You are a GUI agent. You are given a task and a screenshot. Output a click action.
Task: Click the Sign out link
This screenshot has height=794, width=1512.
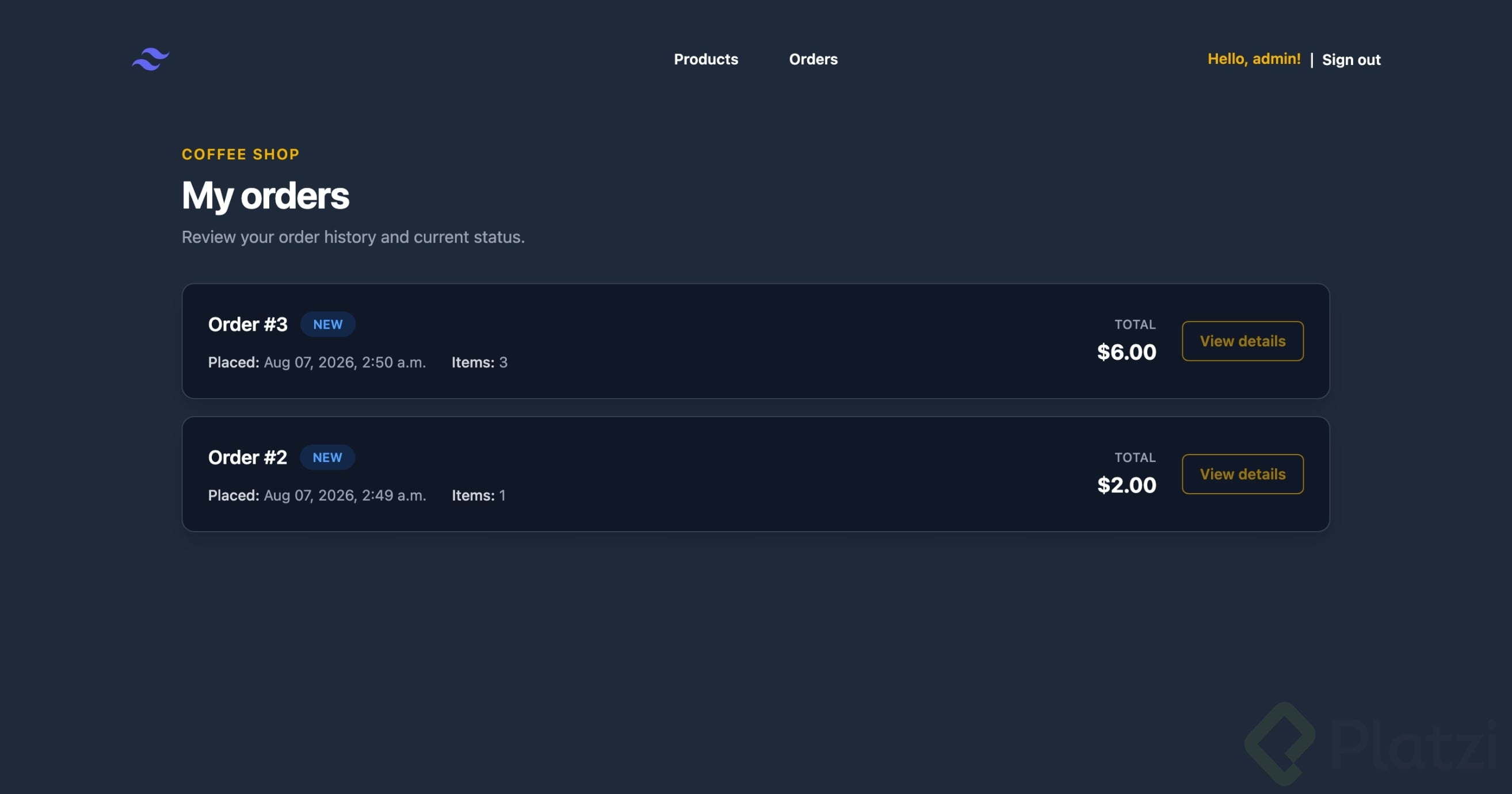pyautogui.click(x=1350, y=60)
